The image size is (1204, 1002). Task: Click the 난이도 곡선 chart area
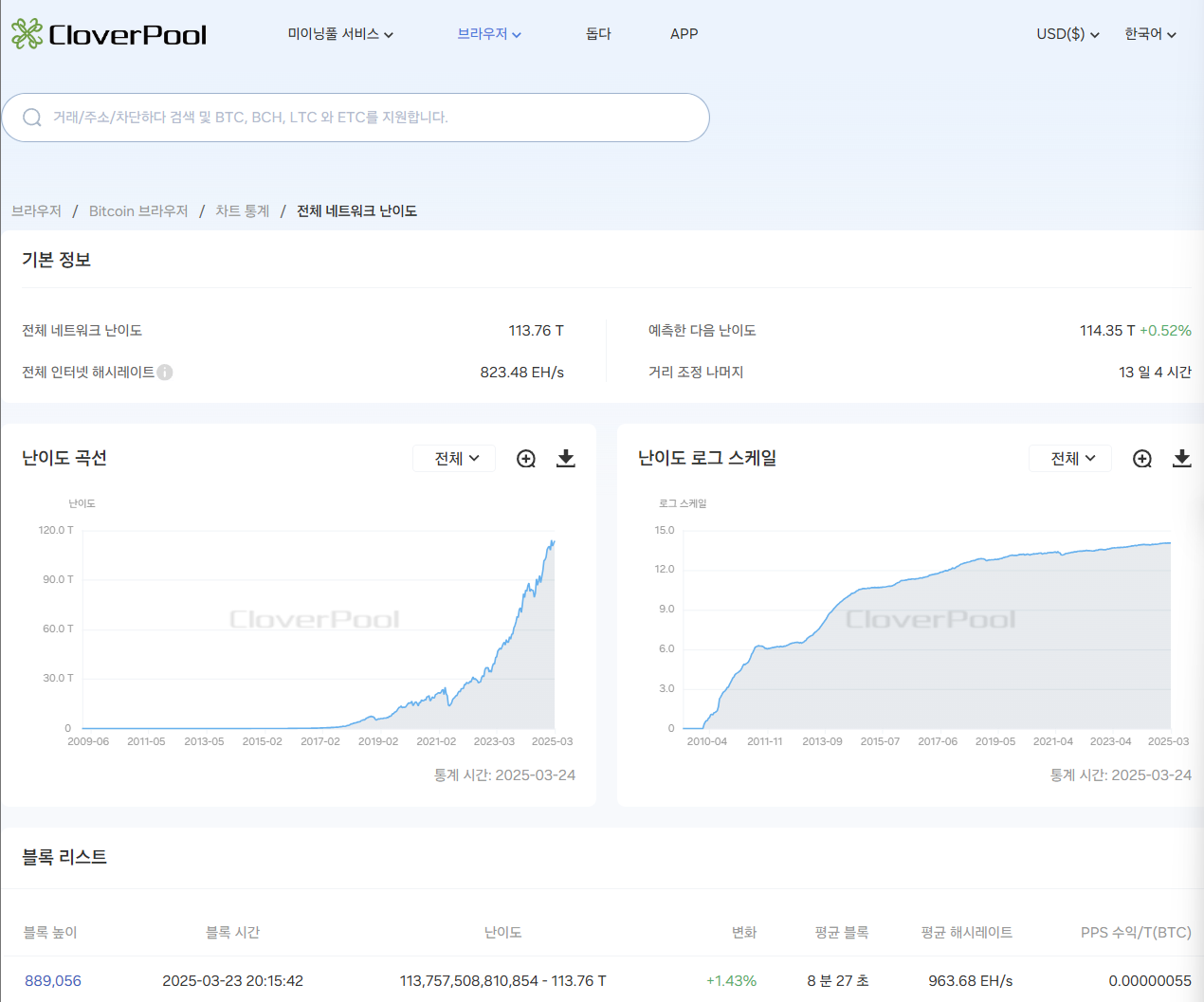tap(319, 629)
